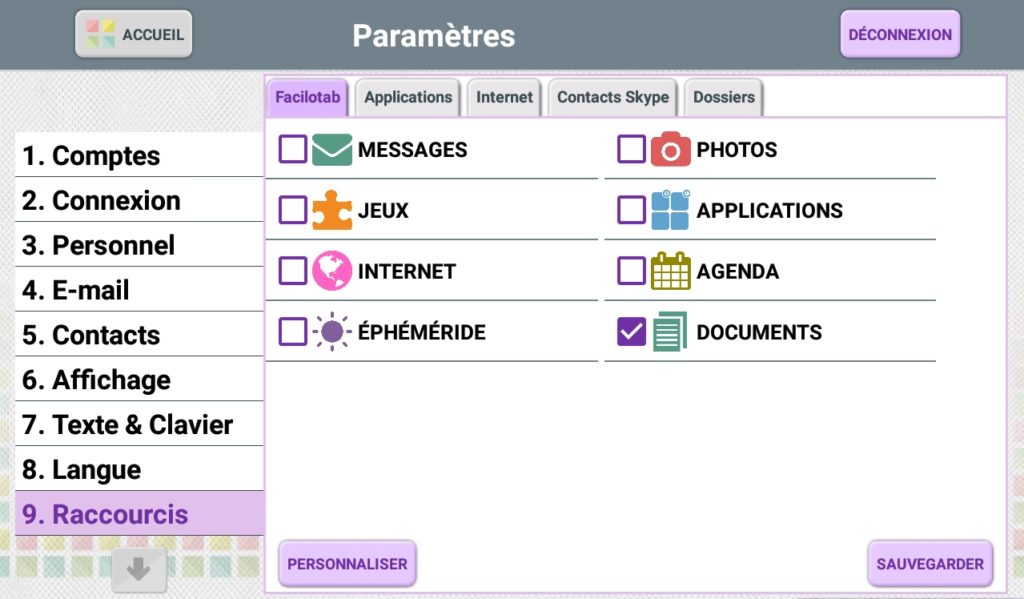Click the pink Internet globe icon
This screenshot has height=599, width=1024.
331,271
